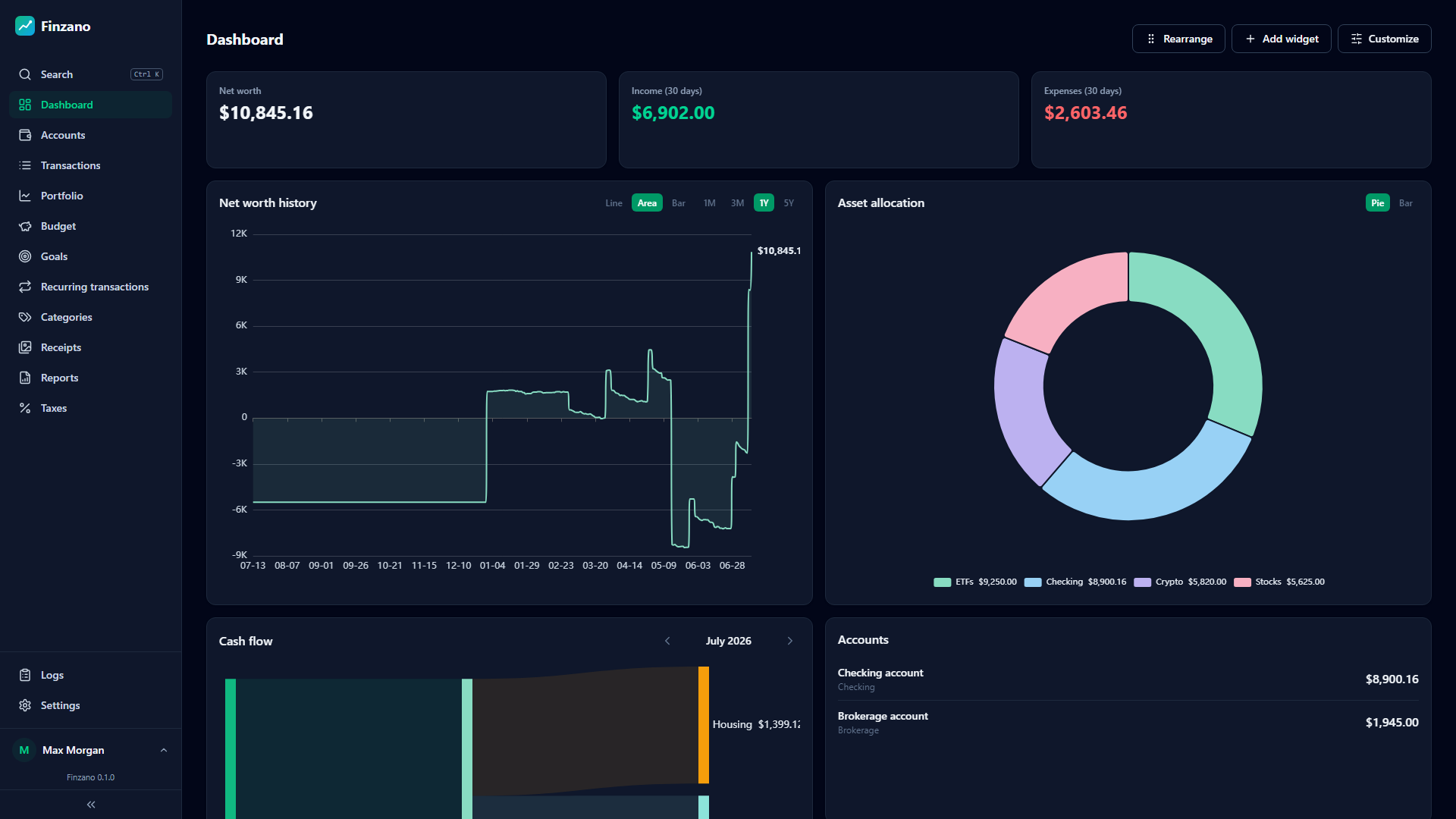Click the Search magnifier icon in sidebar
This screenshot has height=819, width=1456.
click(x=25, y=74)
